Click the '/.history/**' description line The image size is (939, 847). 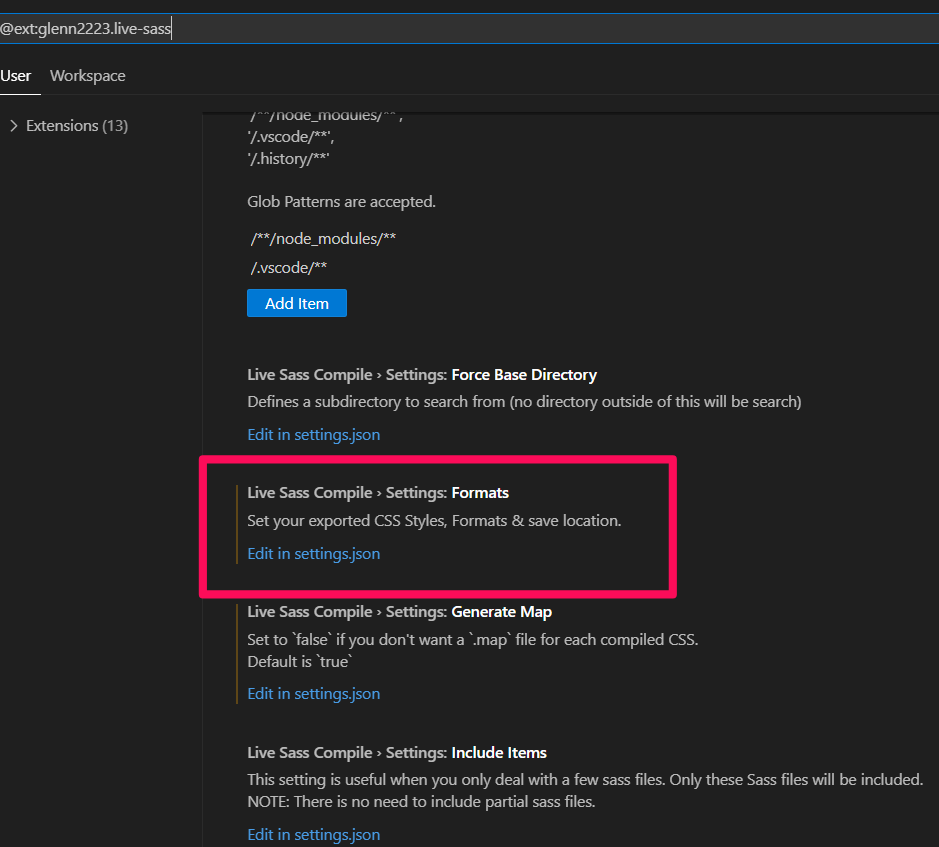click(x=289, y=159)
